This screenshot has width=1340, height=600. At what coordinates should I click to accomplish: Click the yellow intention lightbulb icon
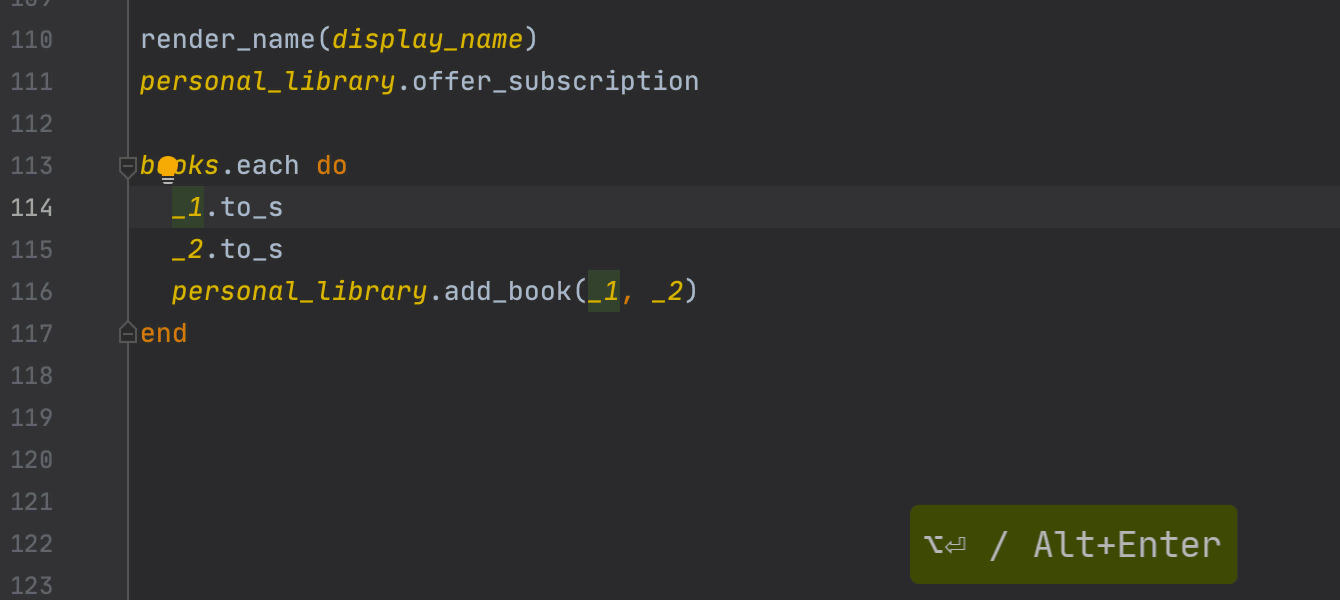pyautogui.click(x=168, y=169)
